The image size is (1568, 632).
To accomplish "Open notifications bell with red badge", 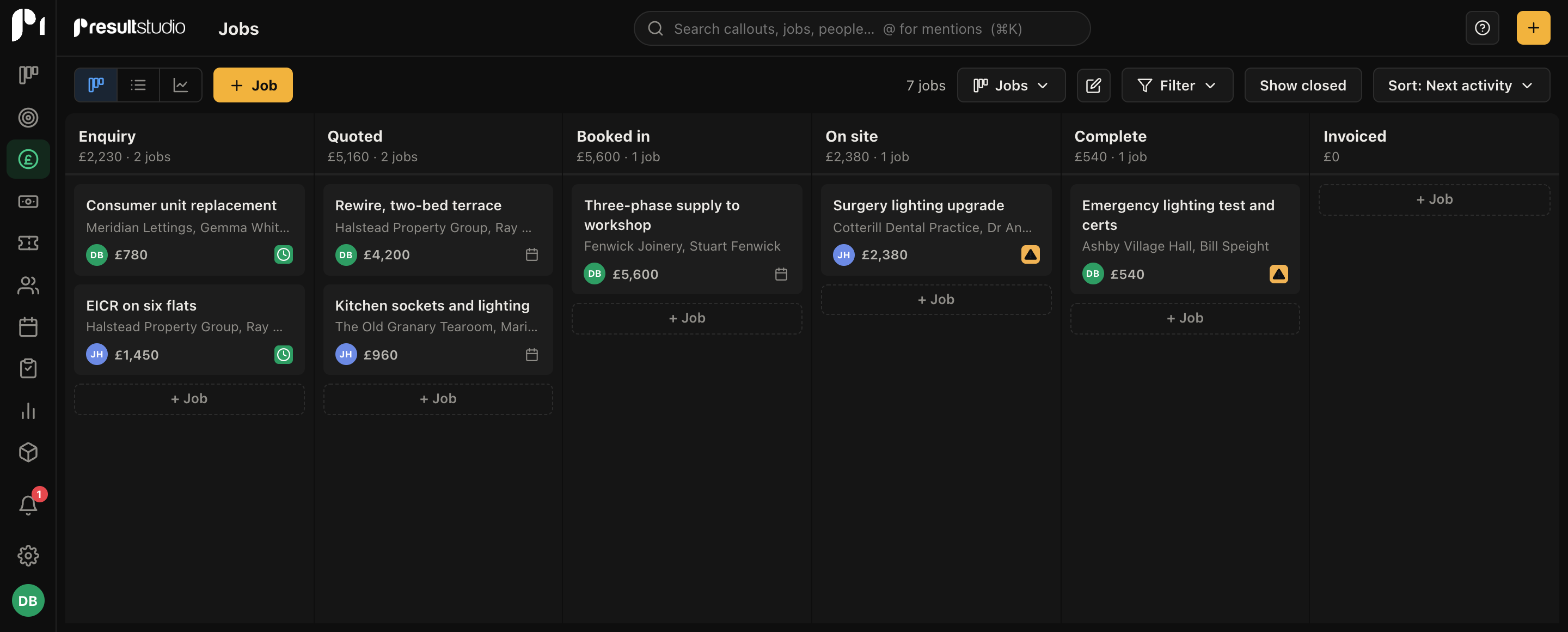I will pyautogui.click(x=28, y=504).
